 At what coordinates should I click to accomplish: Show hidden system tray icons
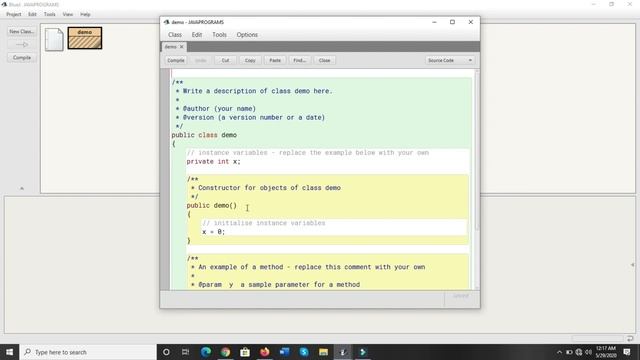559,352
